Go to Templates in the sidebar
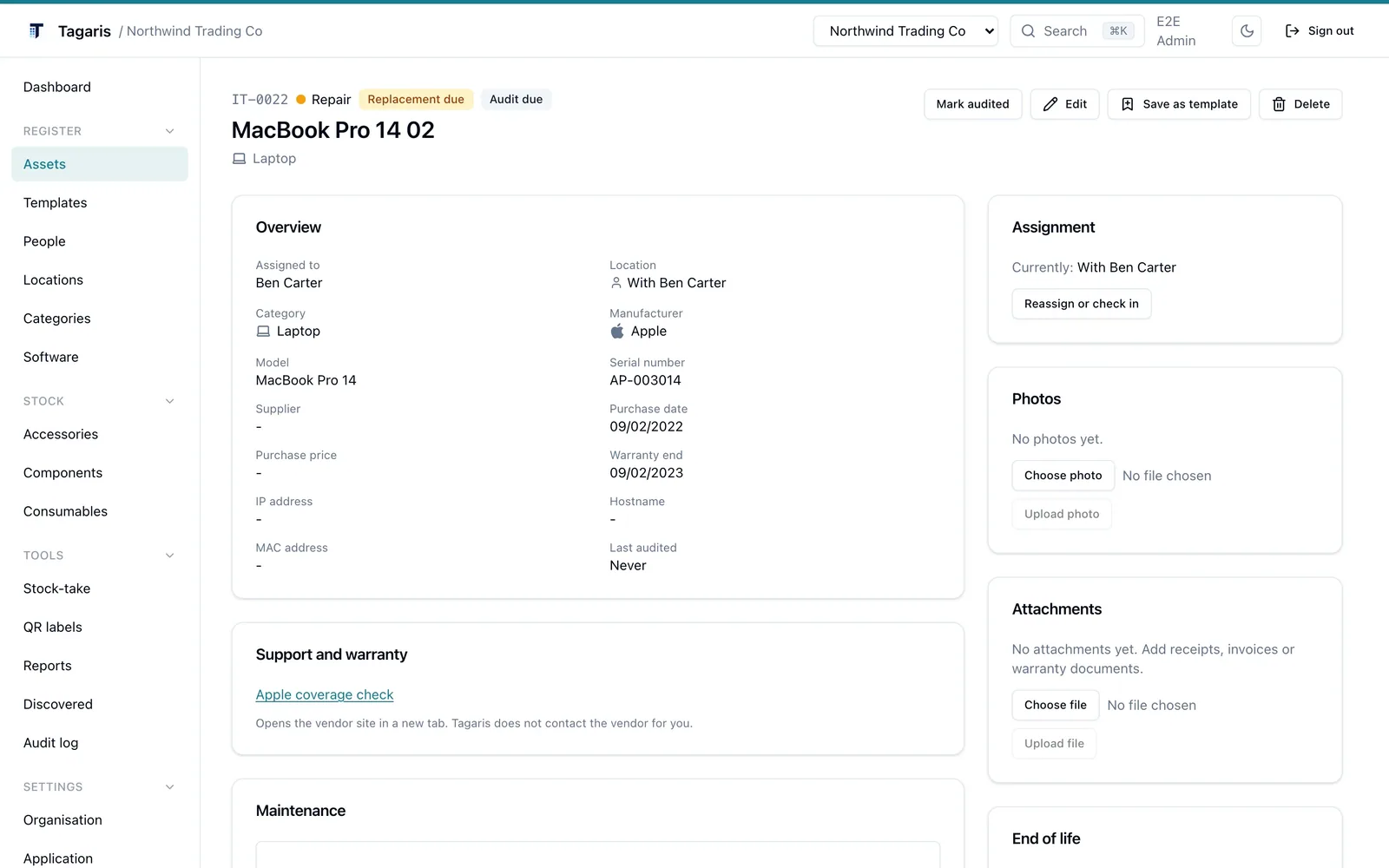 (x=100, y=203)
